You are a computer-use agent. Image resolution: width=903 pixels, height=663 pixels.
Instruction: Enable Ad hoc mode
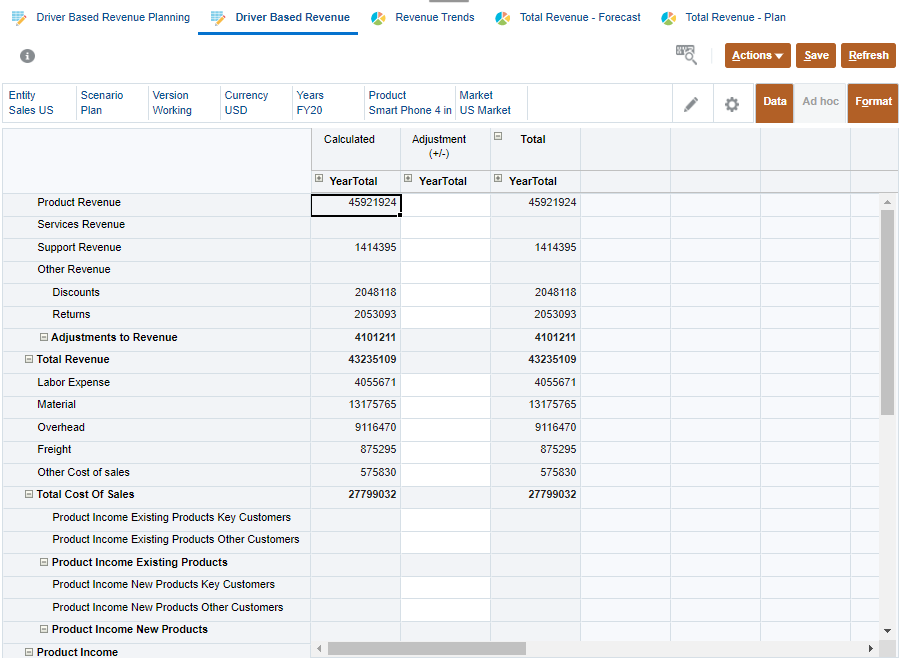pos(820,103)
